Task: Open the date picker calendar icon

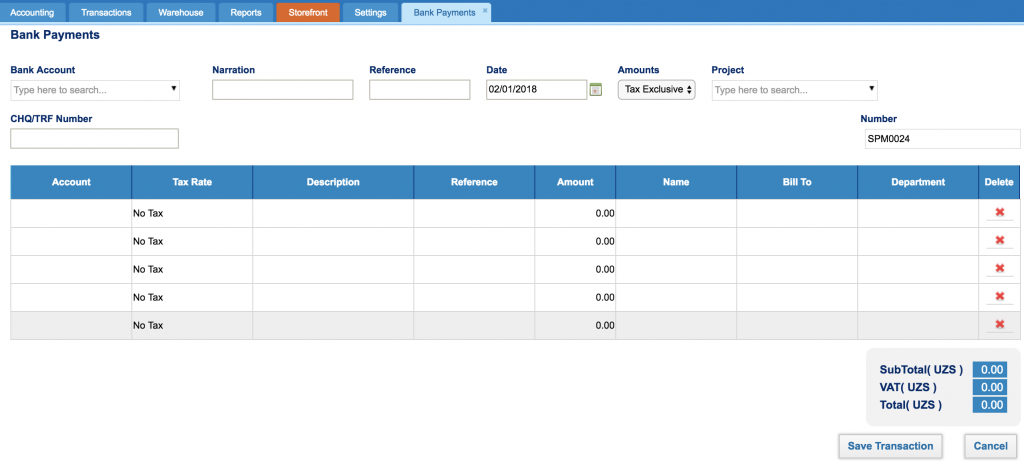Action: (x=595, y=89)
